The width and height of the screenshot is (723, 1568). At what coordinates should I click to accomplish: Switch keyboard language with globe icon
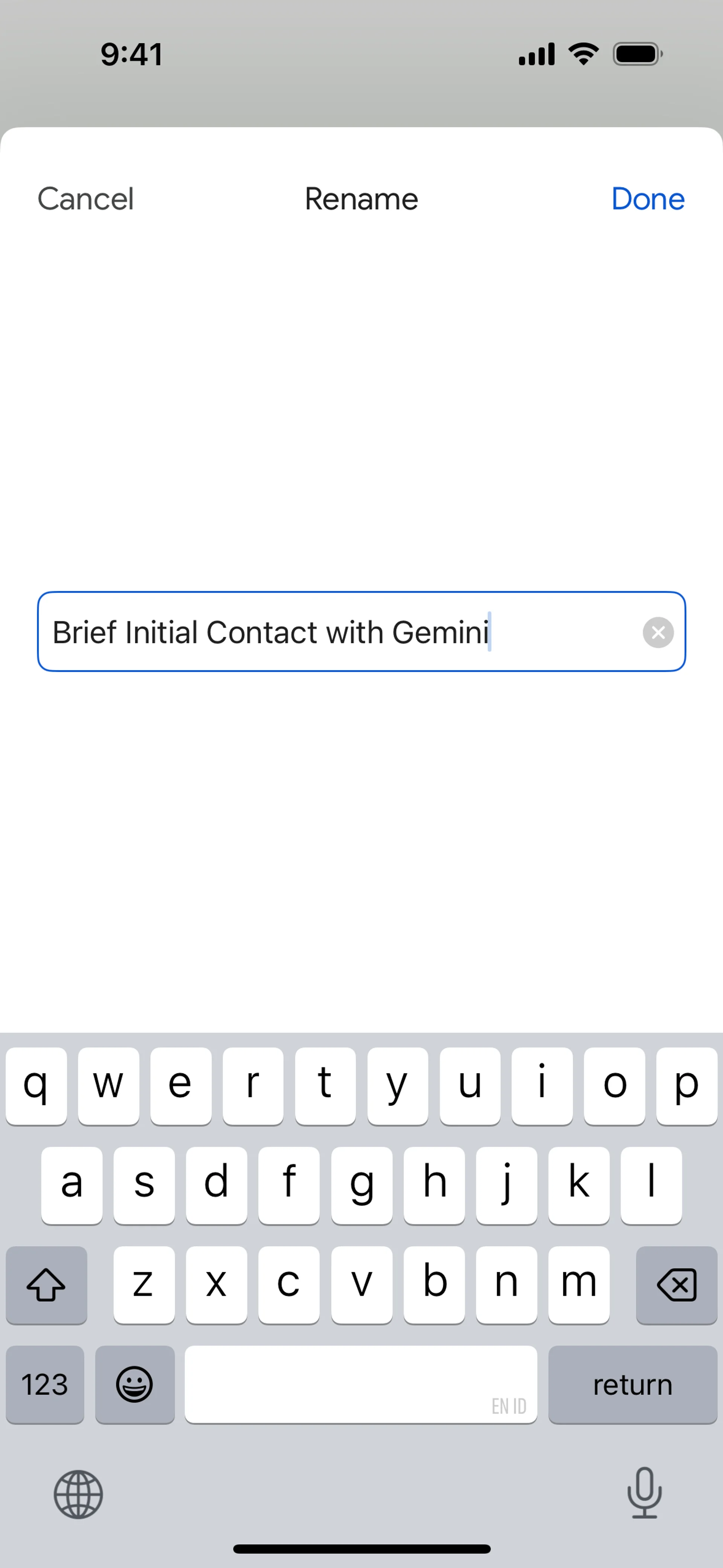tap(78, 1495)
